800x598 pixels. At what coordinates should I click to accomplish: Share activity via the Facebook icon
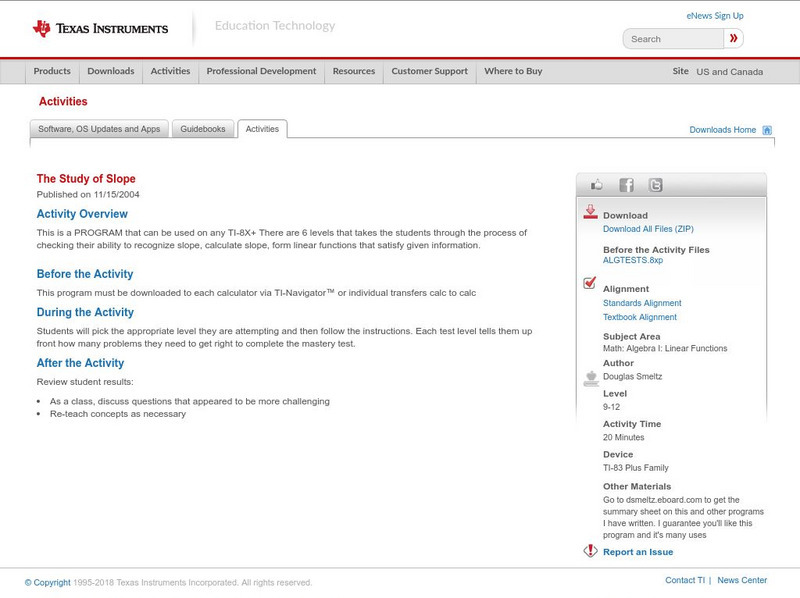626,185
